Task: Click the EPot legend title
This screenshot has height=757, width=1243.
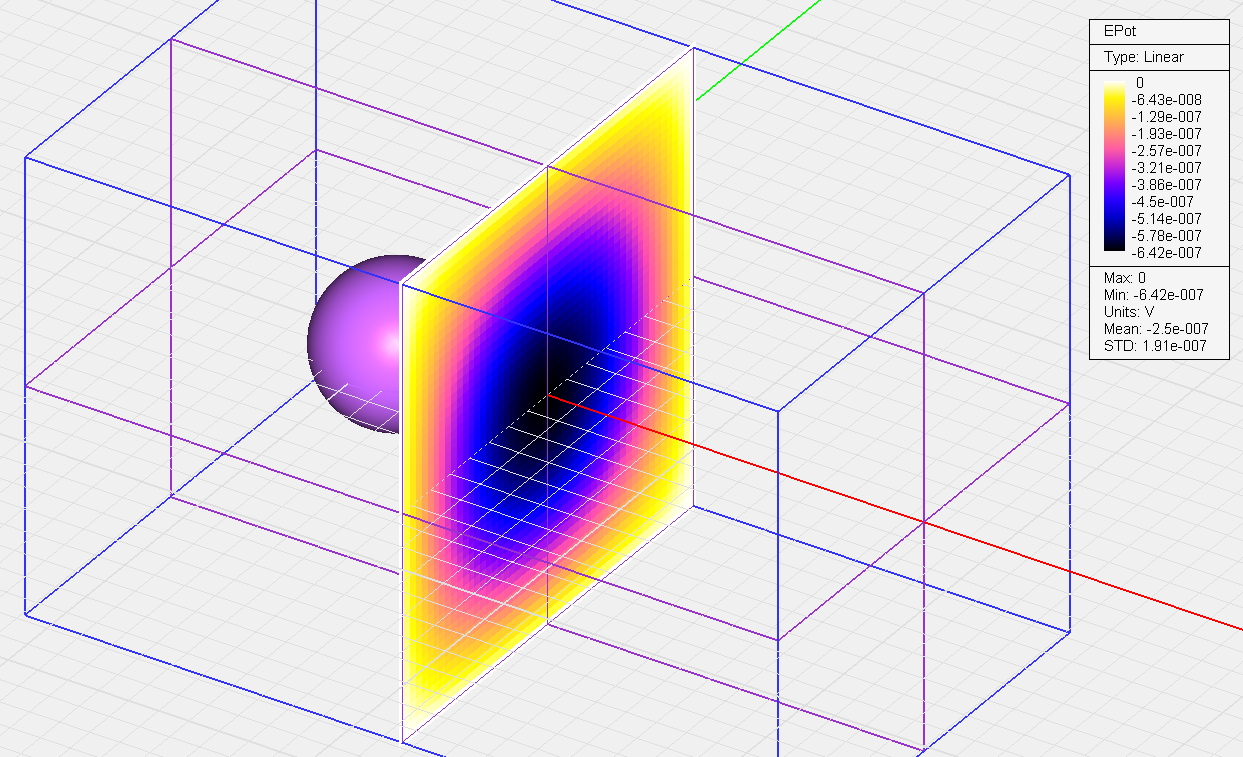Action: click(1121, 31)
